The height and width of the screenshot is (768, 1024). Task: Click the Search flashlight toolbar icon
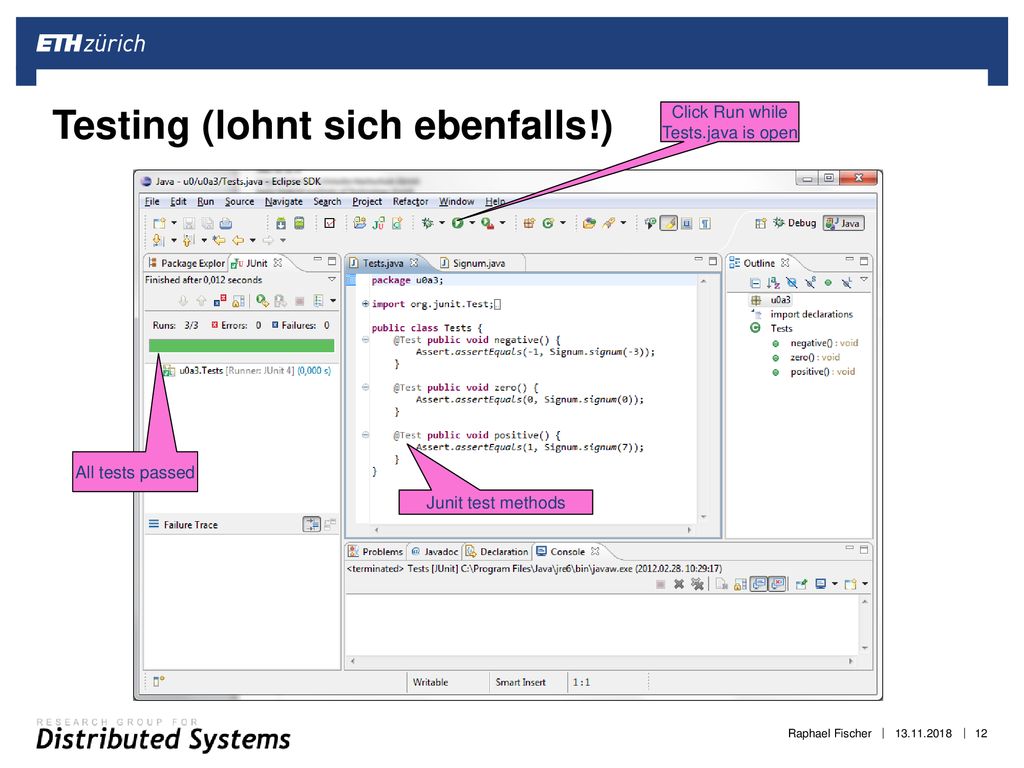coord(609,223)
